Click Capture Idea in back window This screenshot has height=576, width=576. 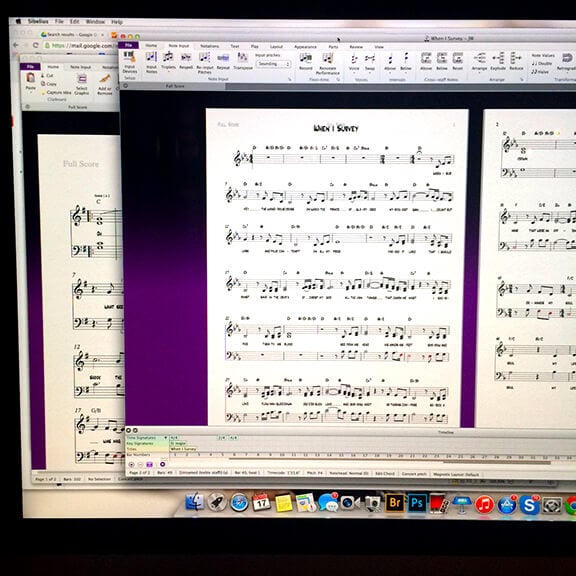pos(56,93)
